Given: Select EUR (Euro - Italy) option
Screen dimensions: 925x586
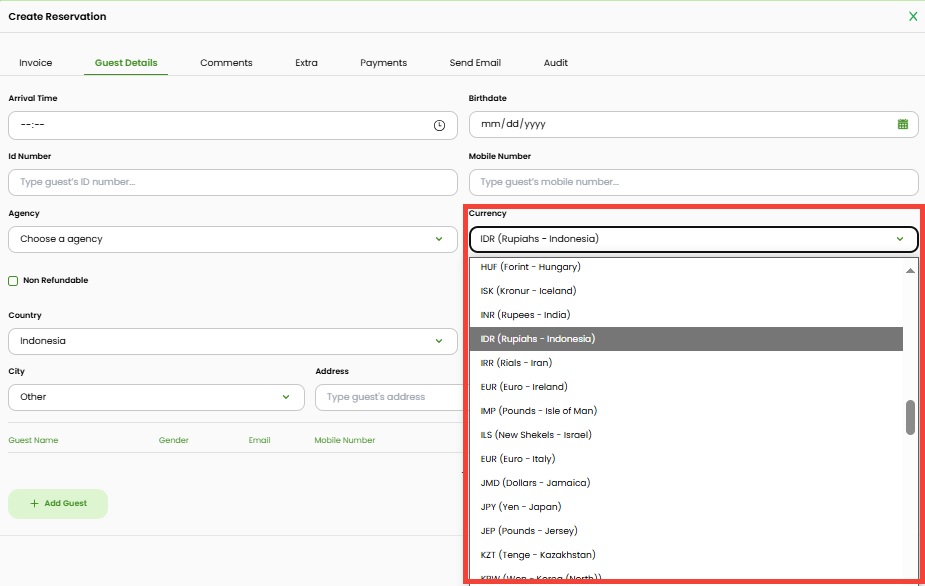Looking at the screenshot, I should pos(686,459).
